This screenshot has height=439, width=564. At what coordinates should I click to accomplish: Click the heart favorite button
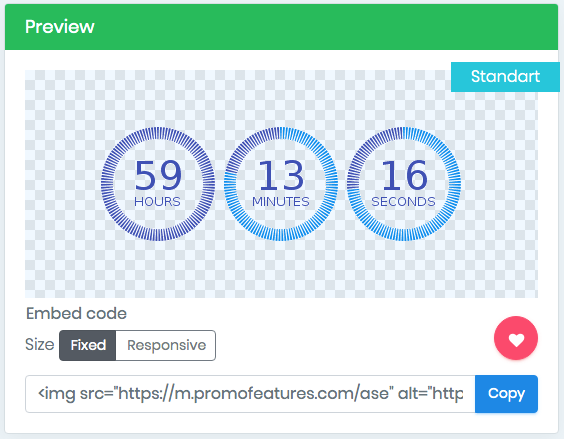point(516,338)
